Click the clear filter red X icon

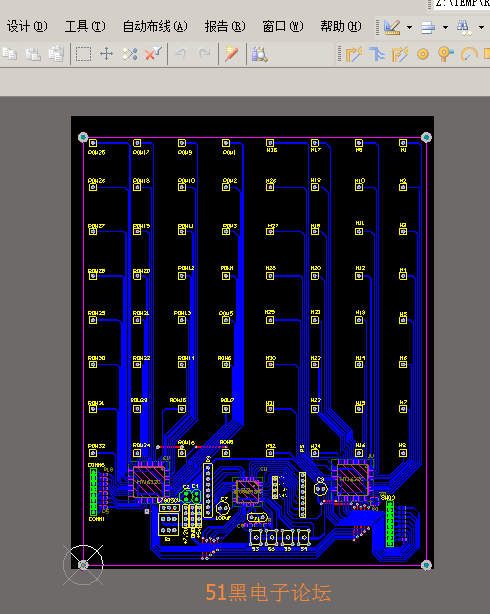[153, 54]
